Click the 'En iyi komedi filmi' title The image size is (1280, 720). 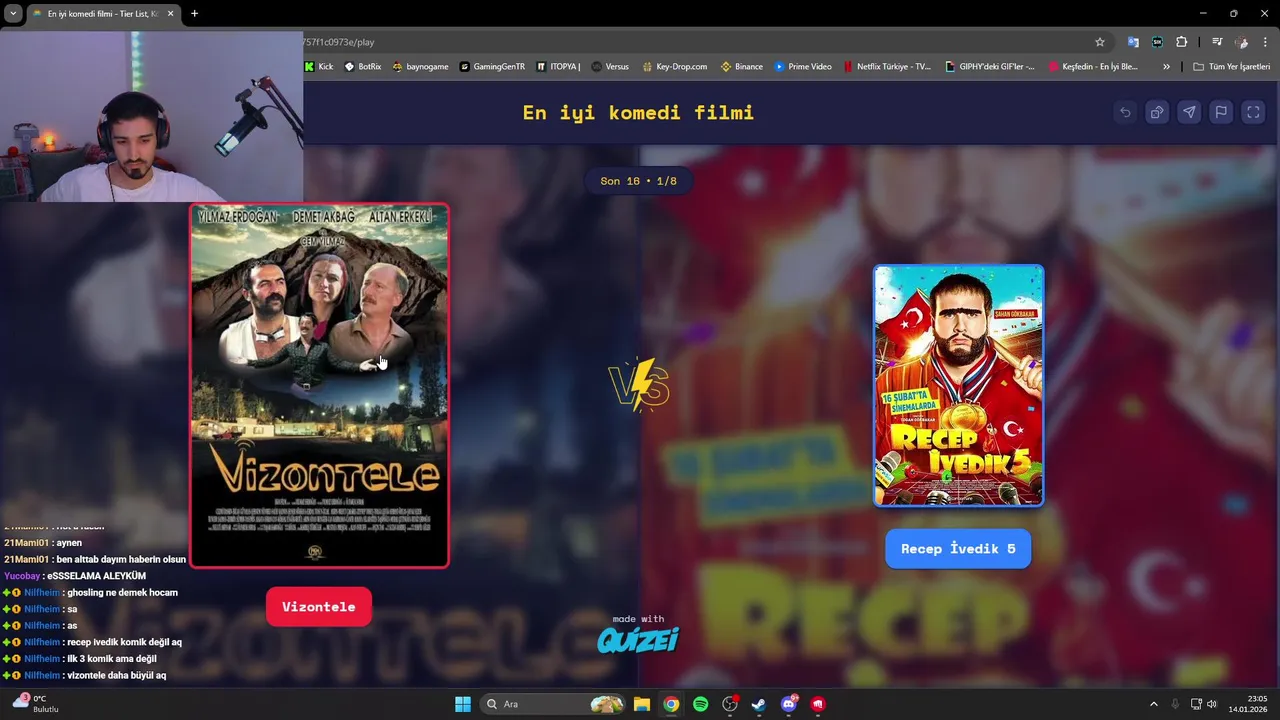coord(638,112)
